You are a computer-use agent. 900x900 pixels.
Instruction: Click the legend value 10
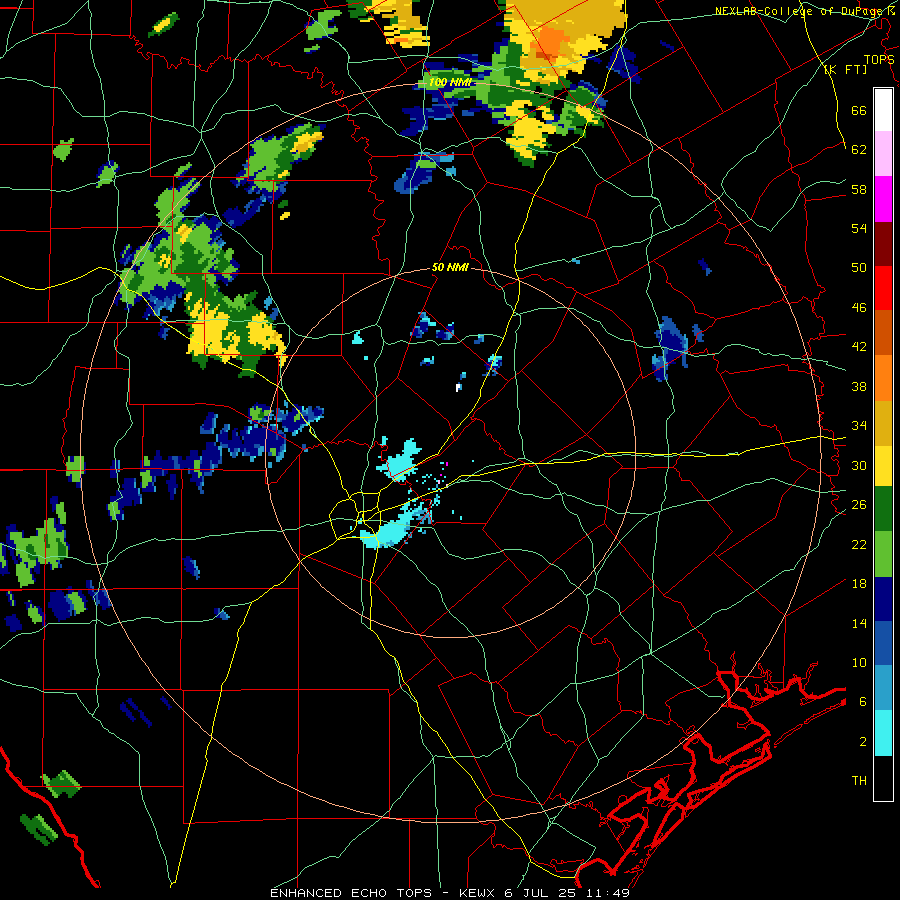point(859,662)
